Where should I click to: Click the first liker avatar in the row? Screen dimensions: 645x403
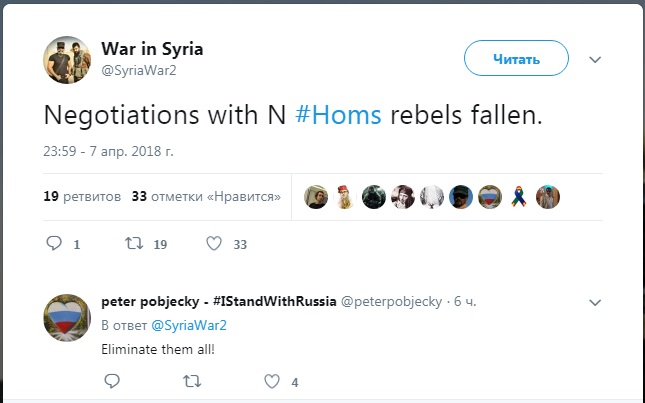tap(315, 196)
